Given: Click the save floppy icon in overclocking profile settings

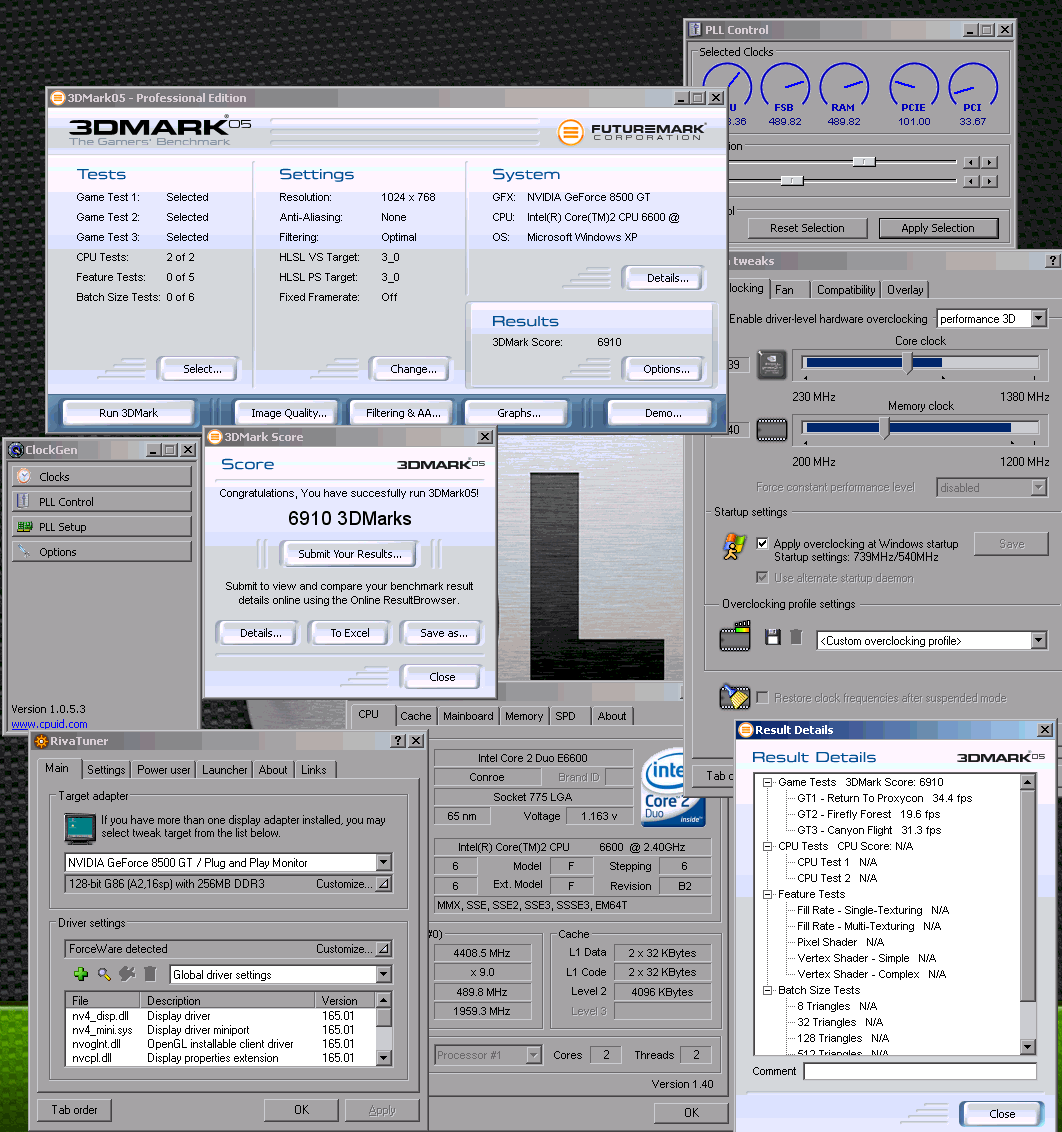Looking at the screenshot, I should pos(772,637).
